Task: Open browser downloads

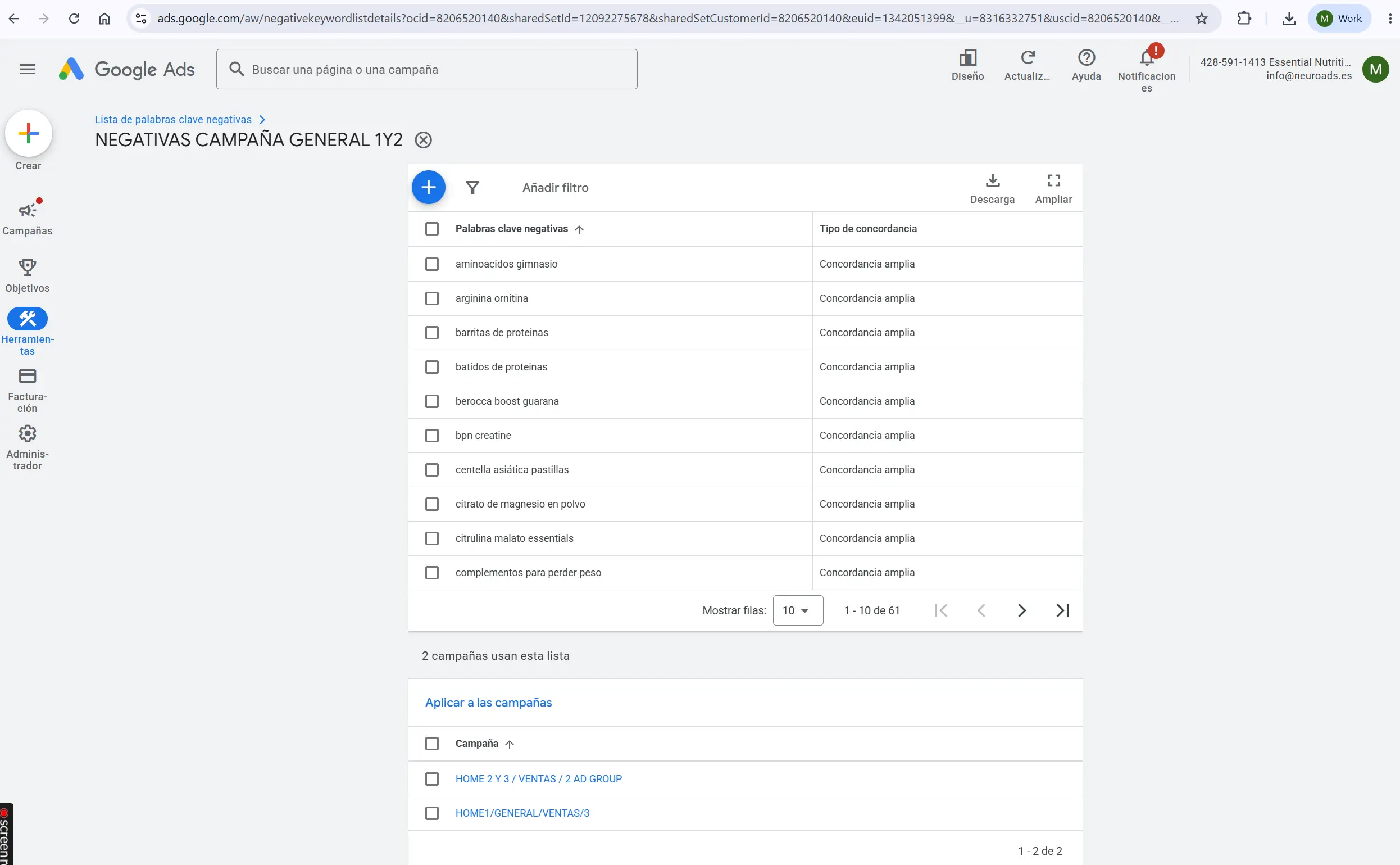Action: point(1289,19)
